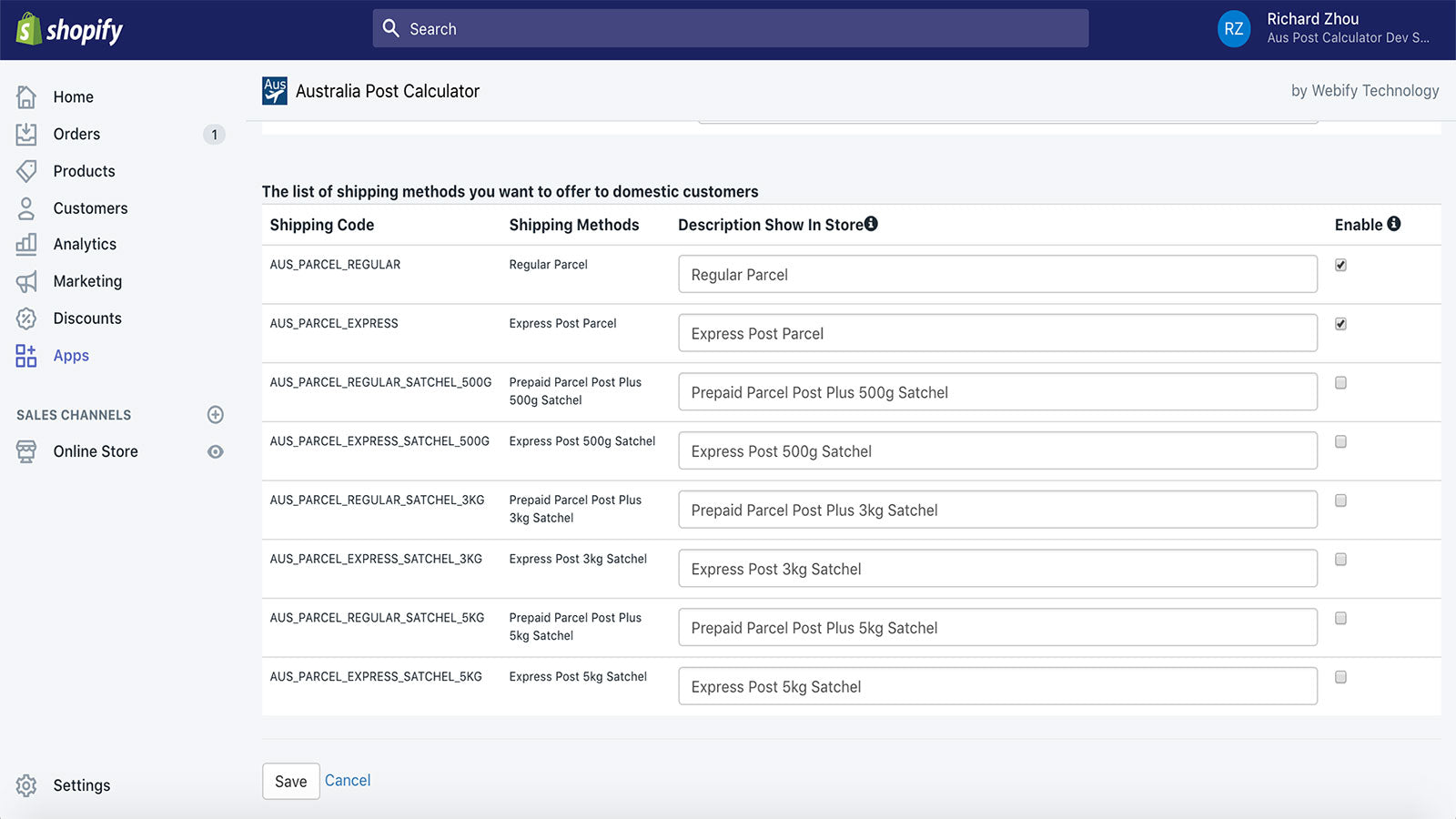
Task: Click the info icon next to Description Show In Store
Action: 872,222
